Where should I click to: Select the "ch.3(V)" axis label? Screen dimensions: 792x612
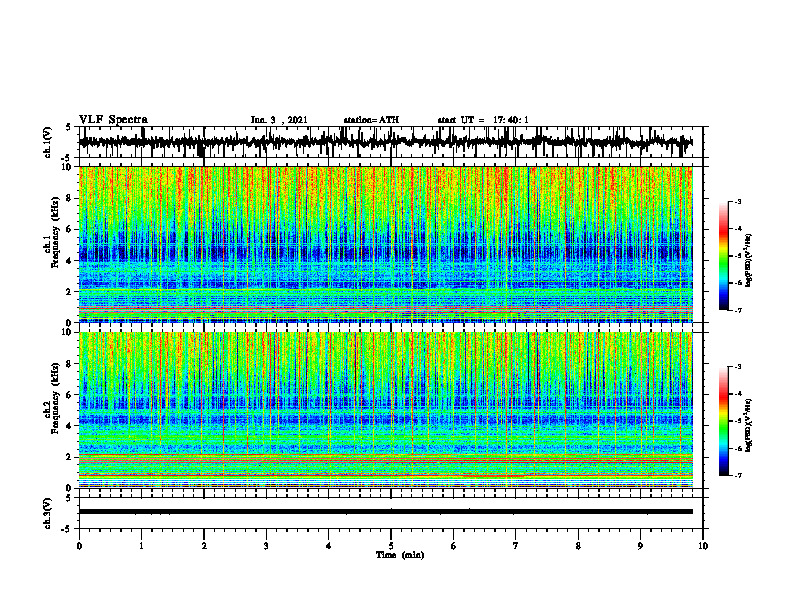pyautogui.click(x=48, y=513)
